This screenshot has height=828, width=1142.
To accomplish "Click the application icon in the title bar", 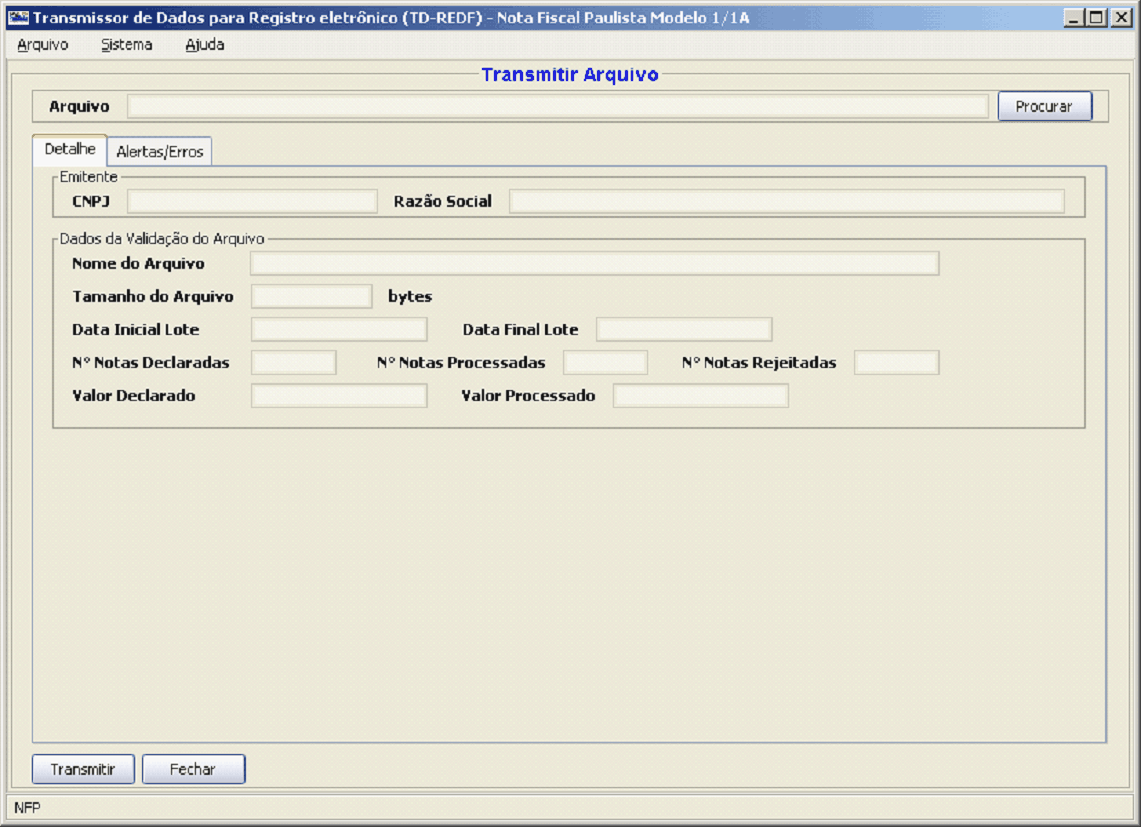I will click(x=18, y=17).
